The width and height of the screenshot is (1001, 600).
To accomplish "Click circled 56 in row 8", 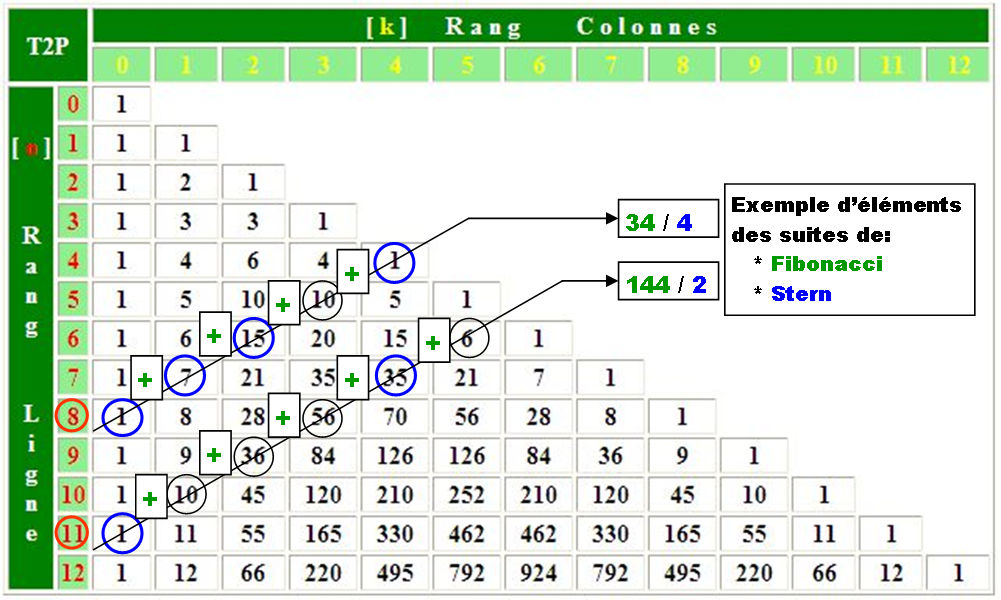I will (322, 417).
